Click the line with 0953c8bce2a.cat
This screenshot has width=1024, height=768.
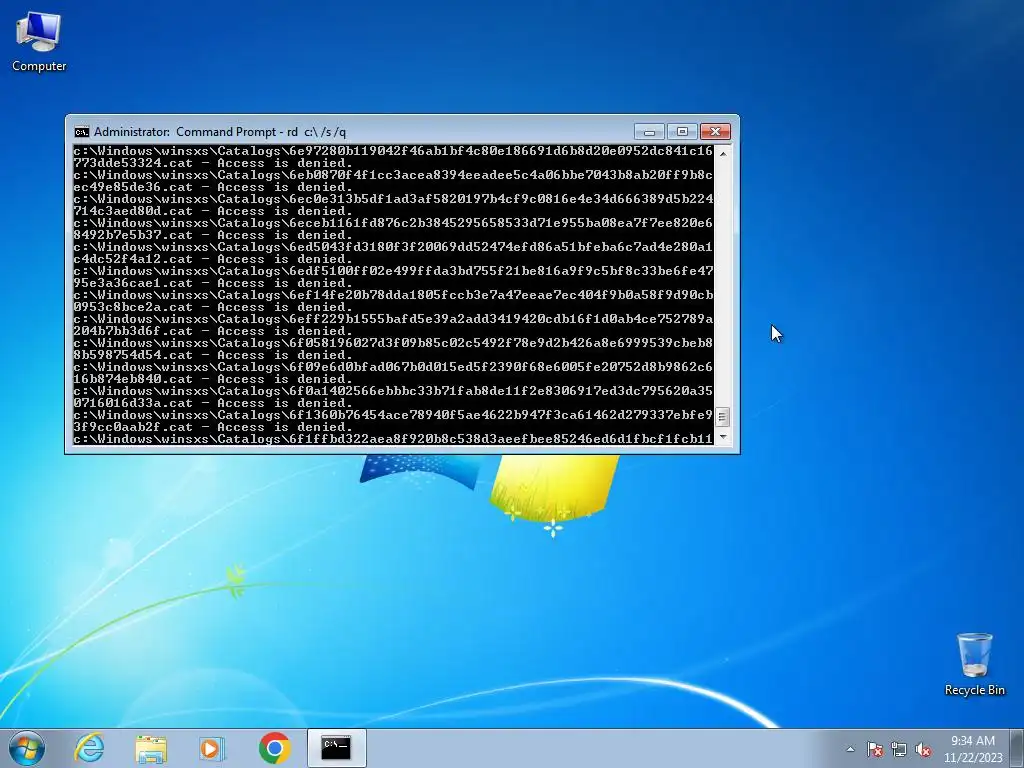[213, 307]
